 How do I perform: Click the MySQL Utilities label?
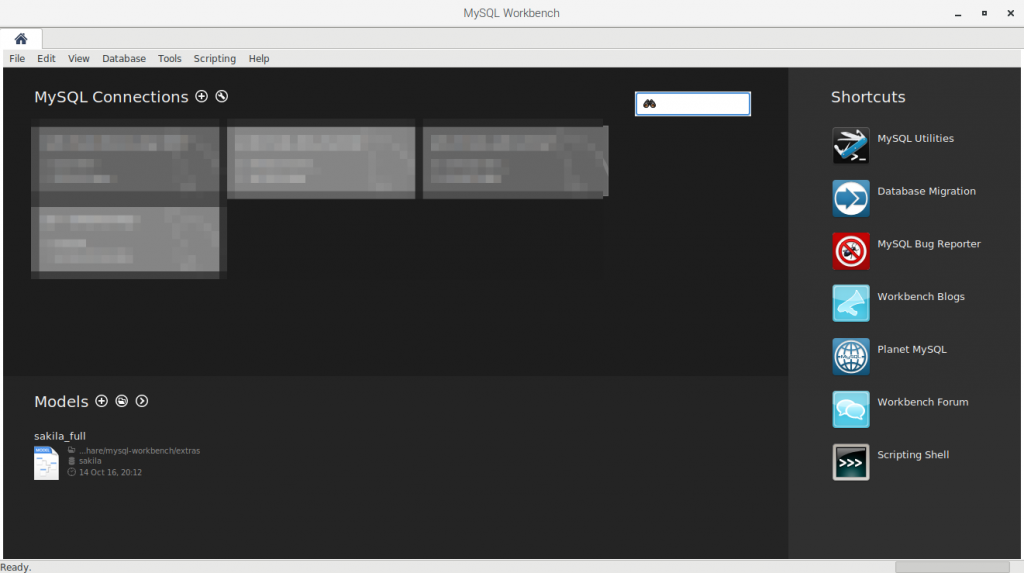915,139
